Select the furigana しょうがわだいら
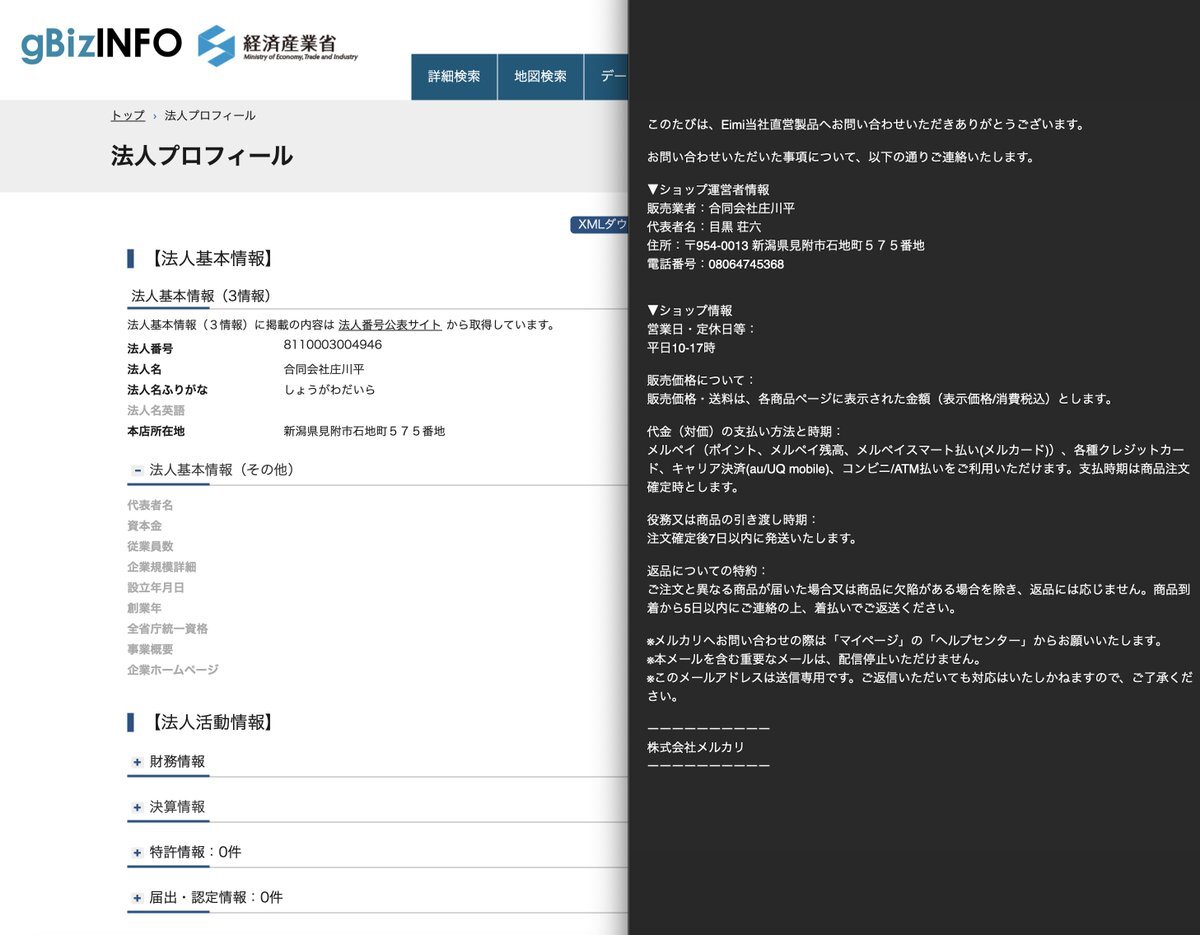The image size is (1200, 935). [330, 390]
